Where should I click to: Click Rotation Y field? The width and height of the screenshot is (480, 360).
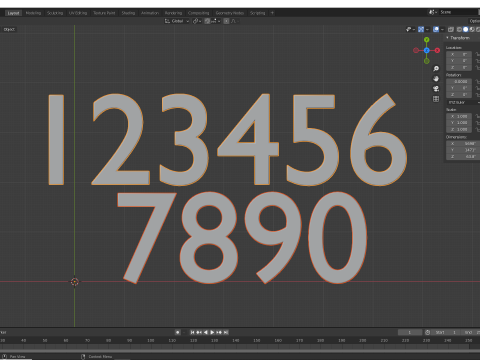pos(459,88)
